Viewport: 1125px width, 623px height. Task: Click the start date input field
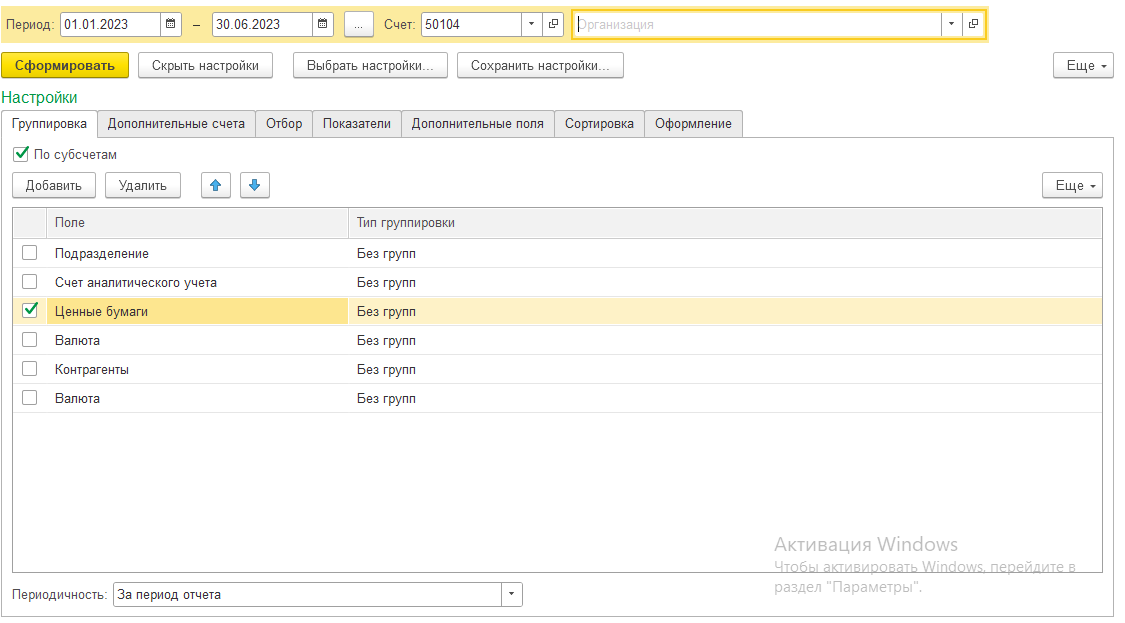pyautogui.click(x=110, y=24)
